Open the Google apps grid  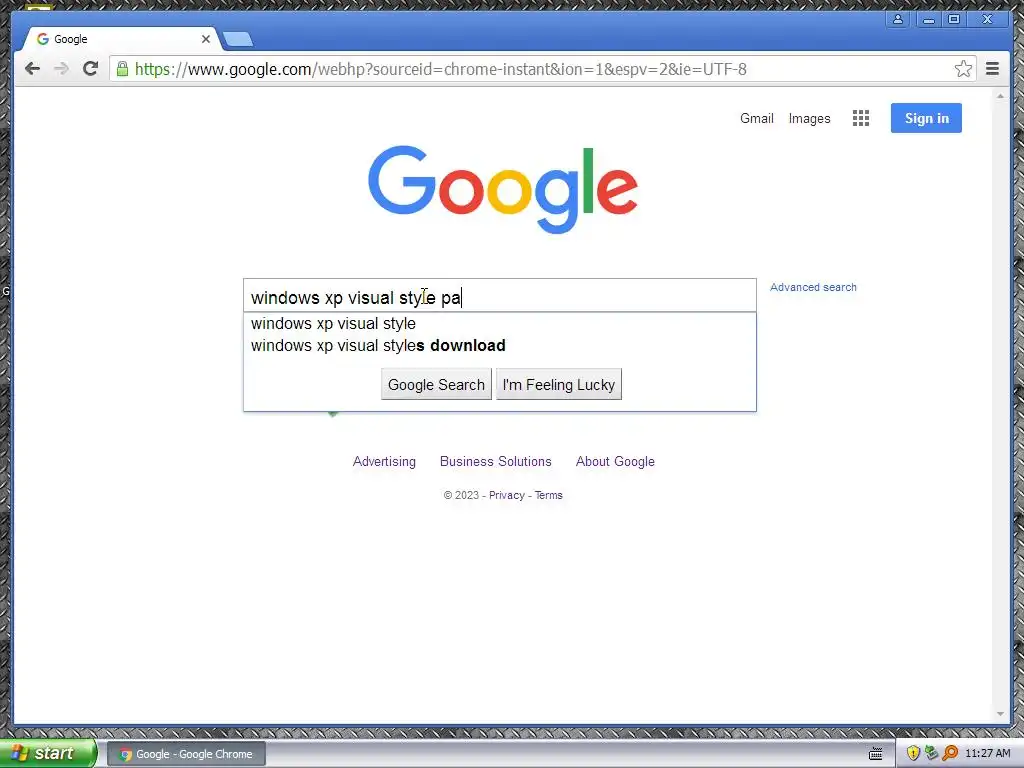pos(861,118)
